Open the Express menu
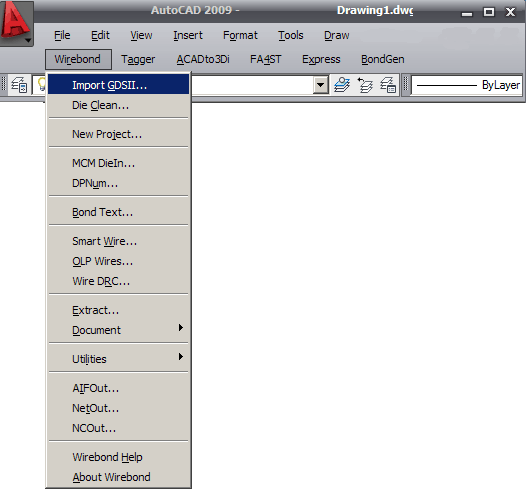526x497 pixels. 321,59
